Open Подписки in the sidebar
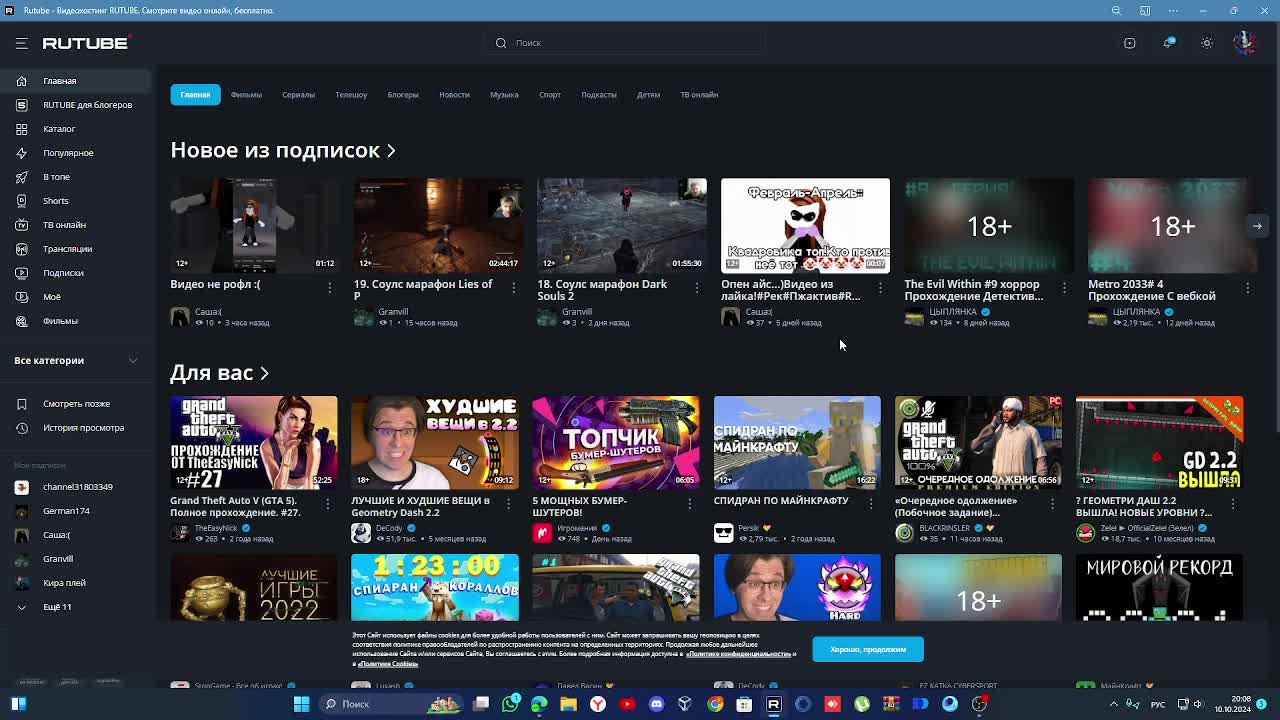Image resolution: width=1280 pixels, height=720 pixels. click(x=76, y=273)
